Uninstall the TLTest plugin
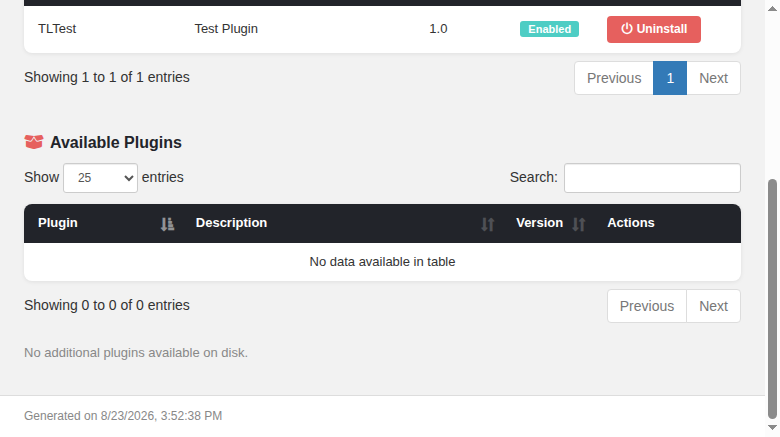Image resolution: width=780 pixels, height=437 pixels. point(654,29)
